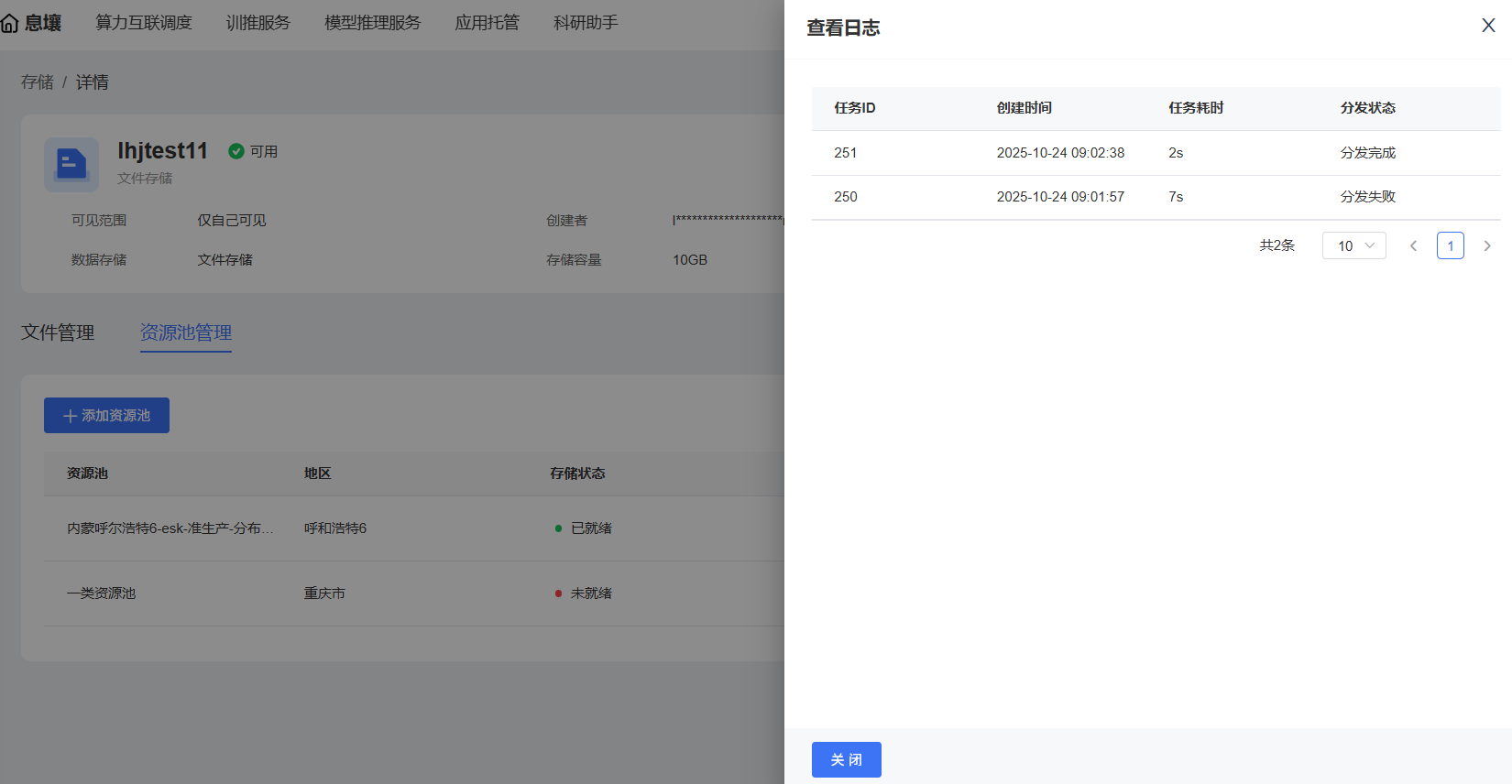Open the 训推服务 menu
The height and width of the screenshot is (784, 1512).
coord(257,23)
